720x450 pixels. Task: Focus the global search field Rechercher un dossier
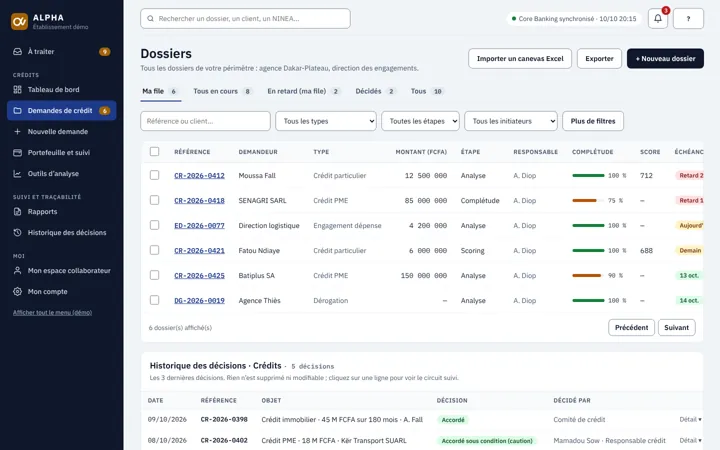click(x=245, y=19)
